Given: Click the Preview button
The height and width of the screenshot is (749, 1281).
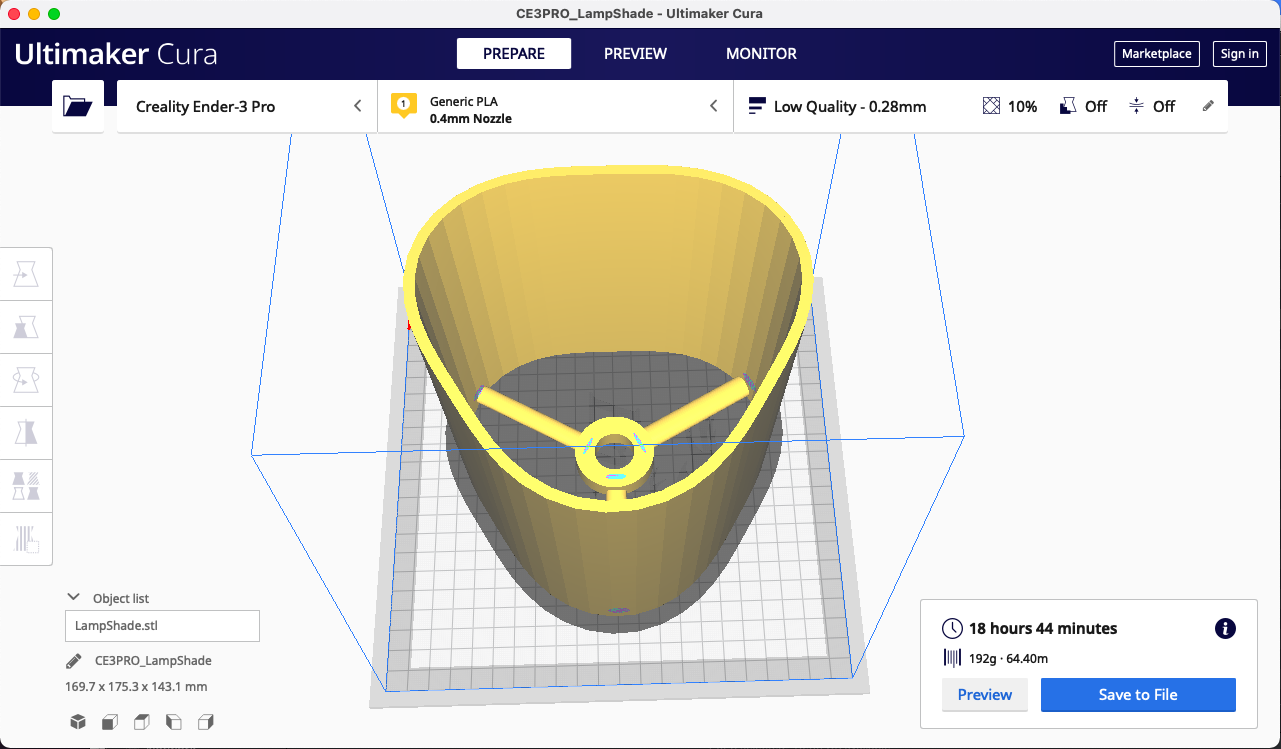Looking at the screenshot, I should point(985,695).
